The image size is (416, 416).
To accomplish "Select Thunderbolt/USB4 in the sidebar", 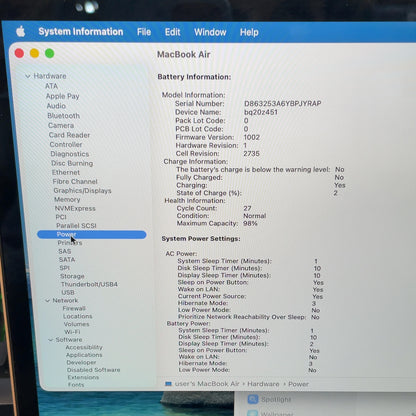I will pyautogui.click(x=89, y=284).
